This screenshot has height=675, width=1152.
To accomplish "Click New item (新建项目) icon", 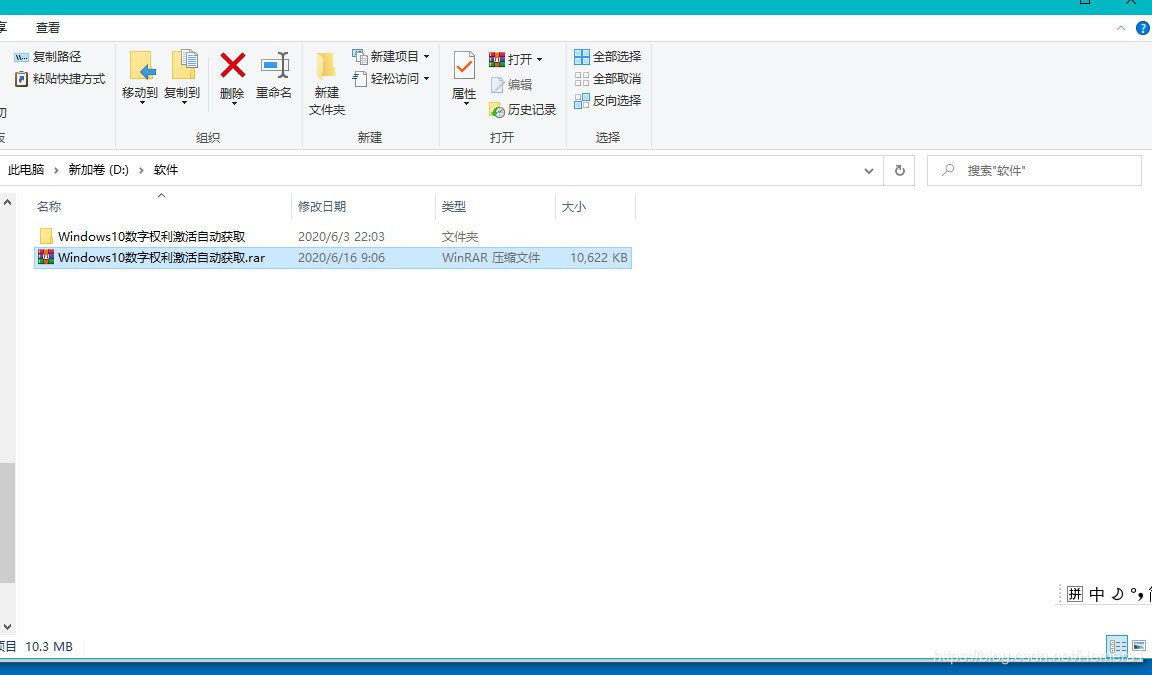I will (359, 57).
